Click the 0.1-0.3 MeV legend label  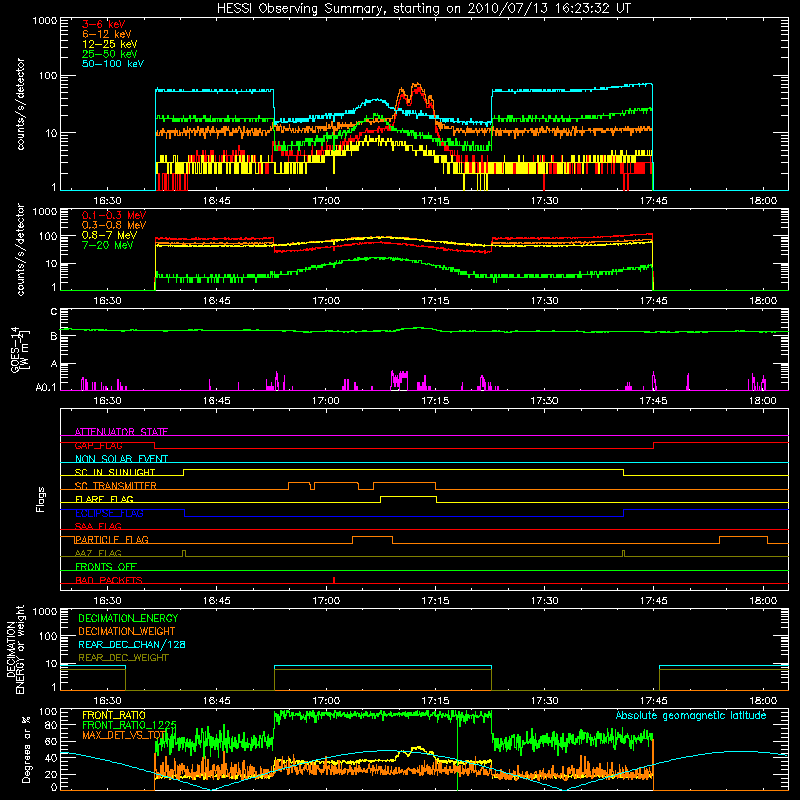(114, 215)
